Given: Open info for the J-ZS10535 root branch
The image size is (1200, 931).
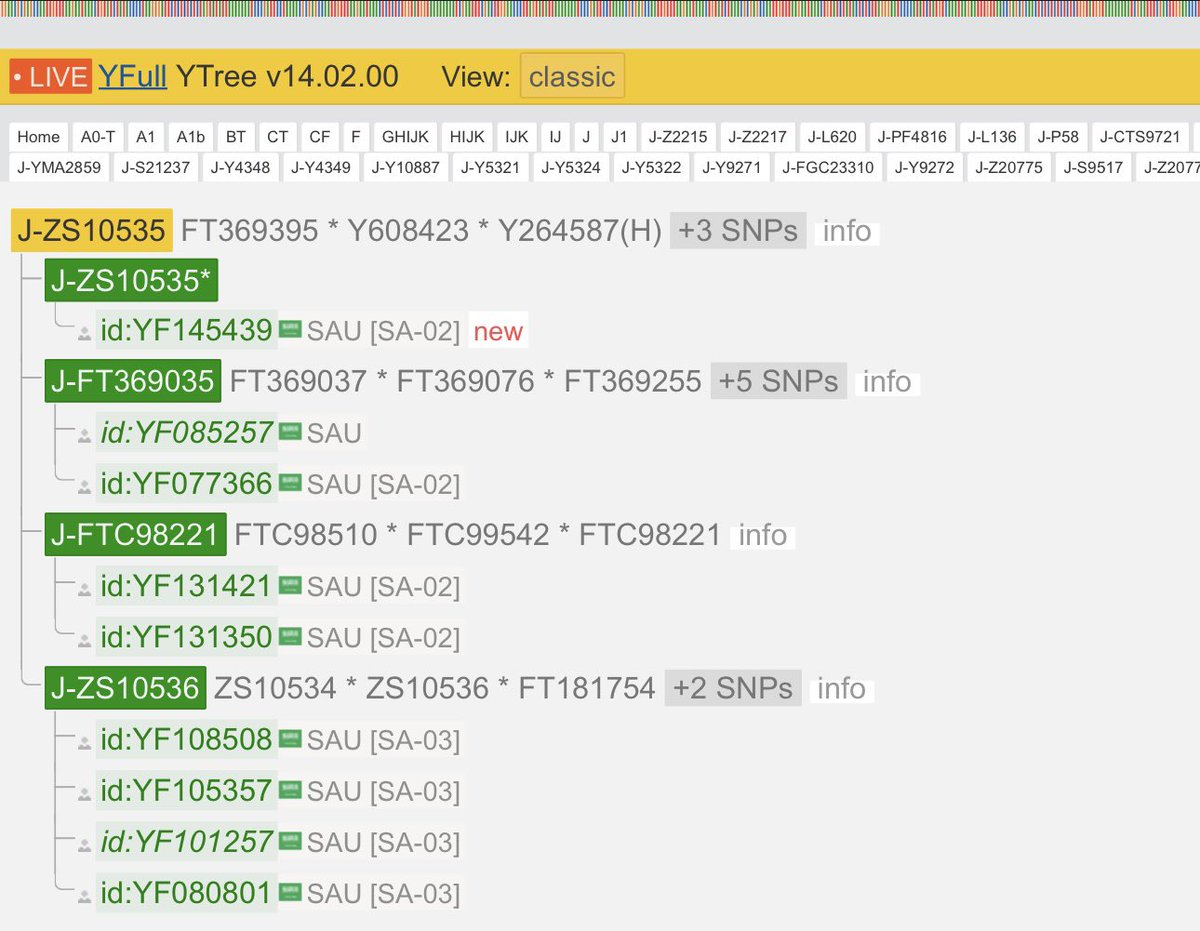Looking at the screenshot, I should coord(847,231).
